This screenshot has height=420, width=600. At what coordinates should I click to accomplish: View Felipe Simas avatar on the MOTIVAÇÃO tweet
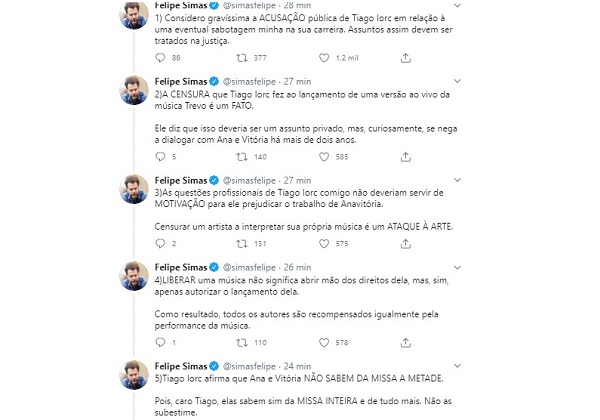[134, 189]
